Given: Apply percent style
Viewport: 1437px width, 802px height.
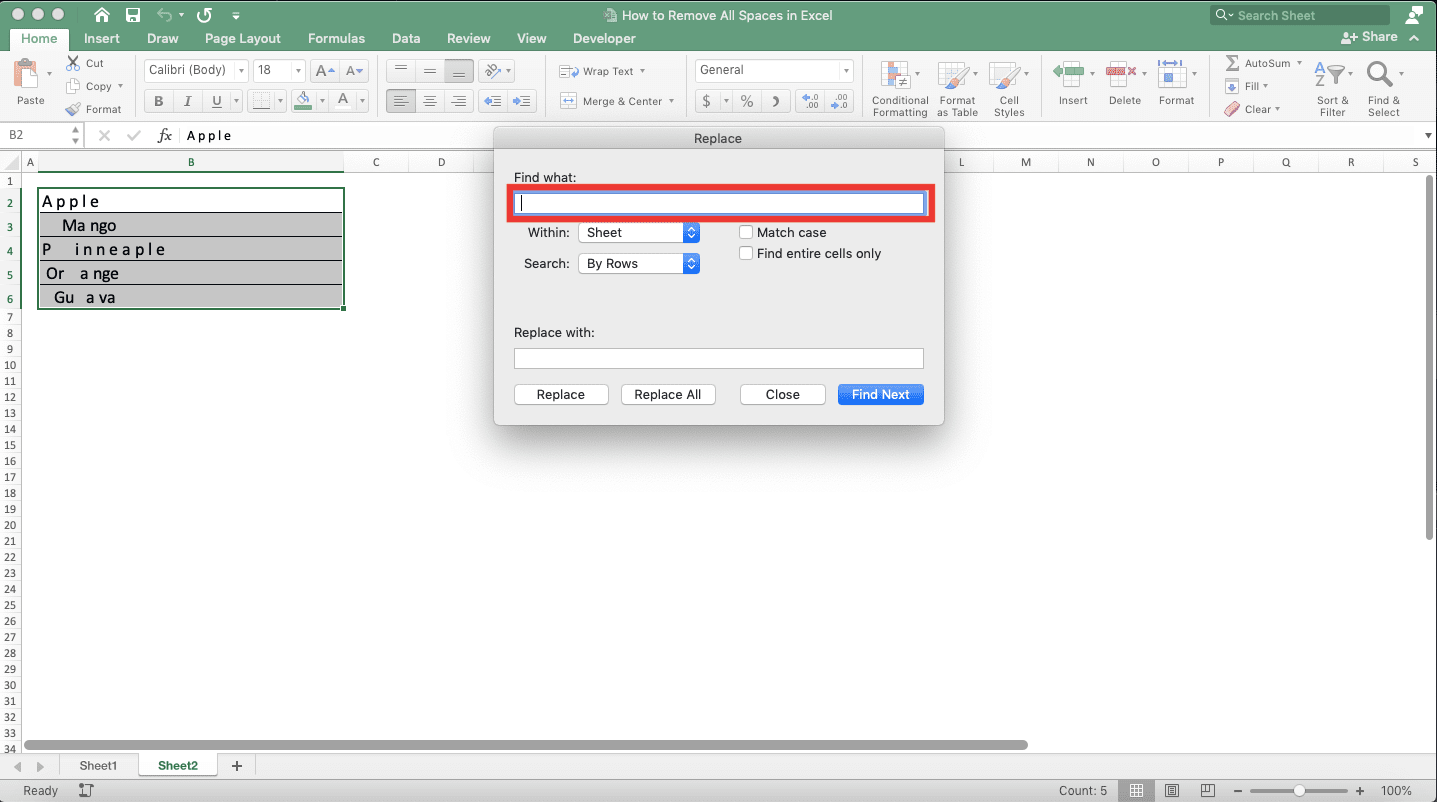Looking at the screenshot, I should pos(746,101).
